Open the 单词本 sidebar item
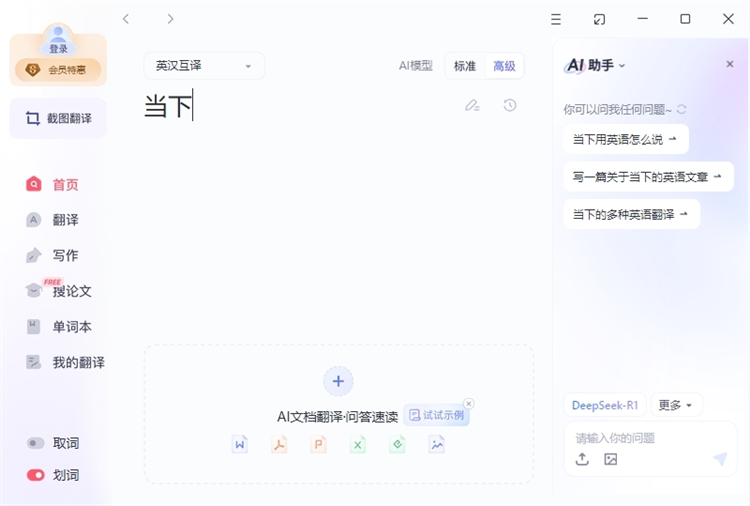 58,327
